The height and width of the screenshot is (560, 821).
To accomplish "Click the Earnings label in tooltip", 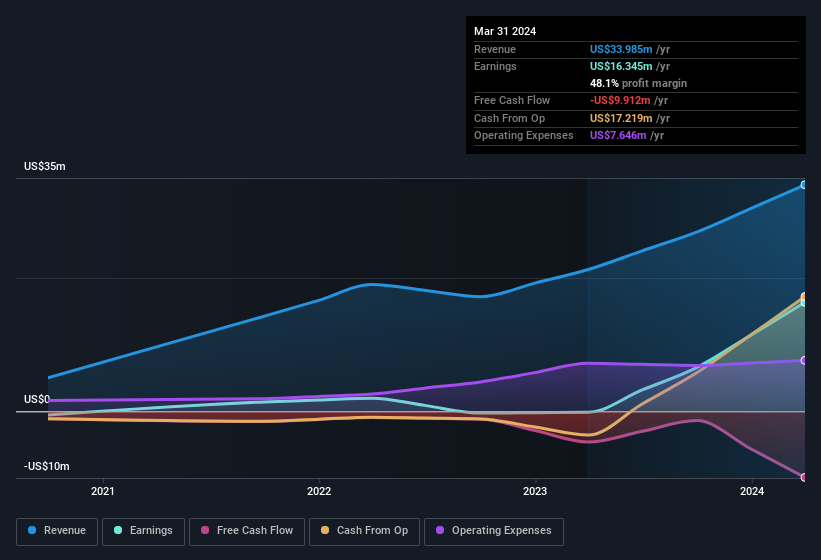I will click(x=495, y=66).
